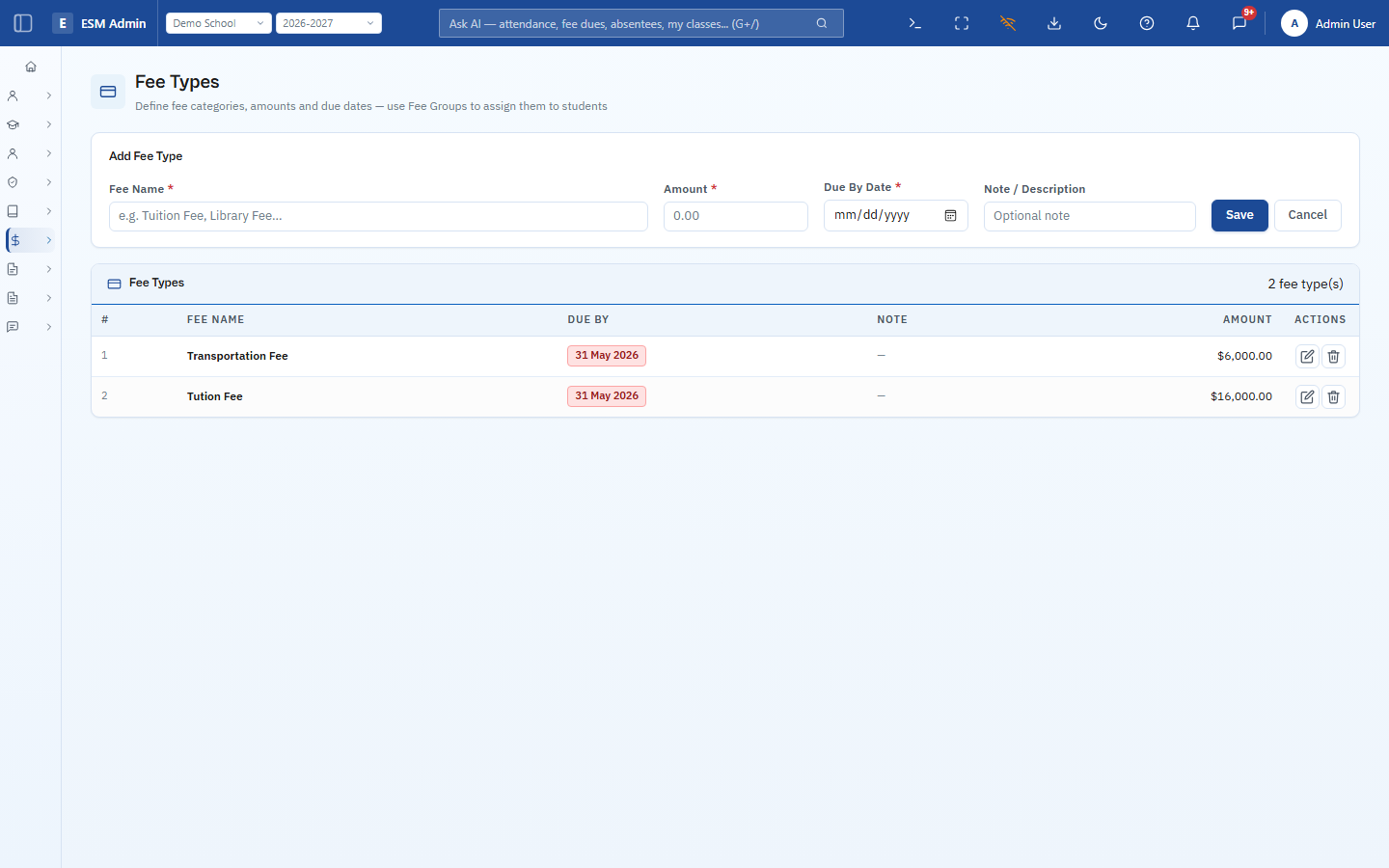1389x868 pixels.
Task: Open help with the question mark icon
Action: coord(1147,23)
